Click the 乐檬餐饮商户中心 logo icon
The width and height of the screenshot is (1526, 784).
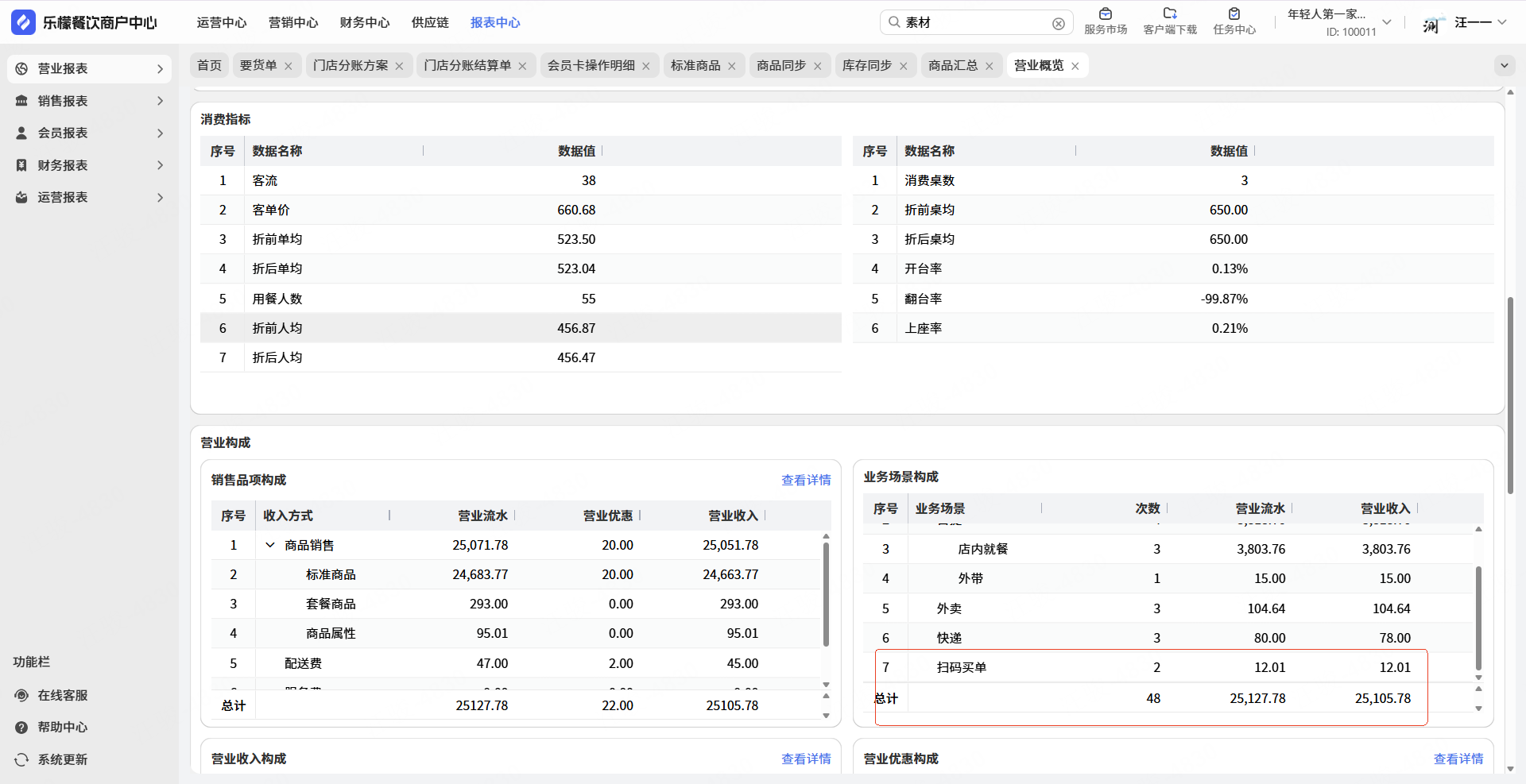pyautogui.click(x=23, y=22)
